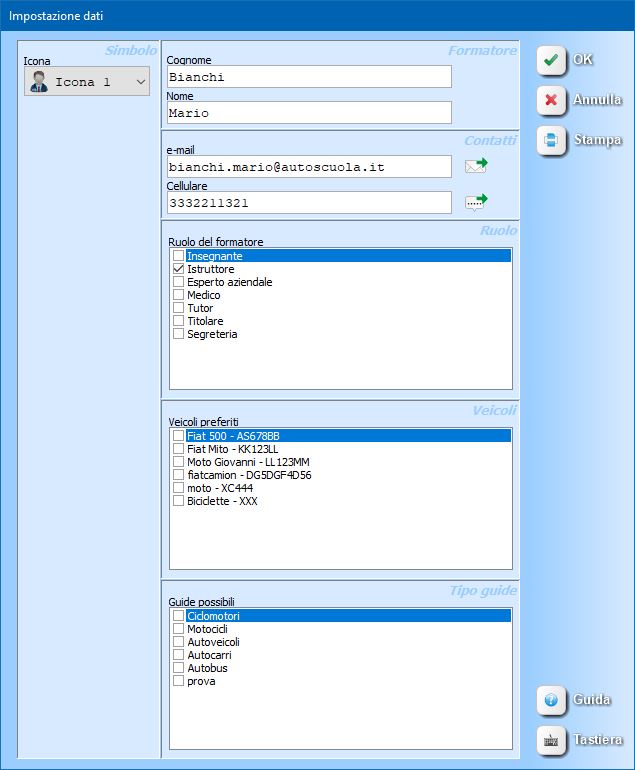Click the Stampa printer icon

(551, 140)
